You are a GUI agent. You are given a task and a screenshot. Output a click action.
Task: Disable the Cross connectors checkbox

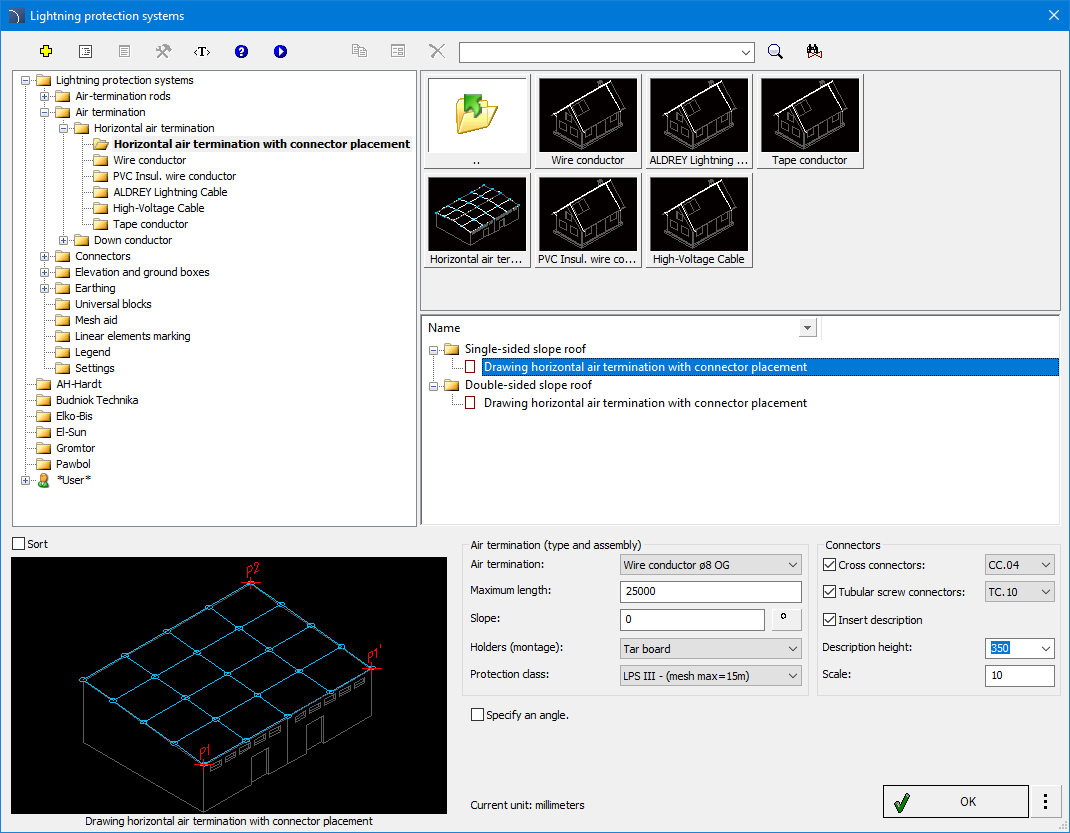(x=829, y=566)
